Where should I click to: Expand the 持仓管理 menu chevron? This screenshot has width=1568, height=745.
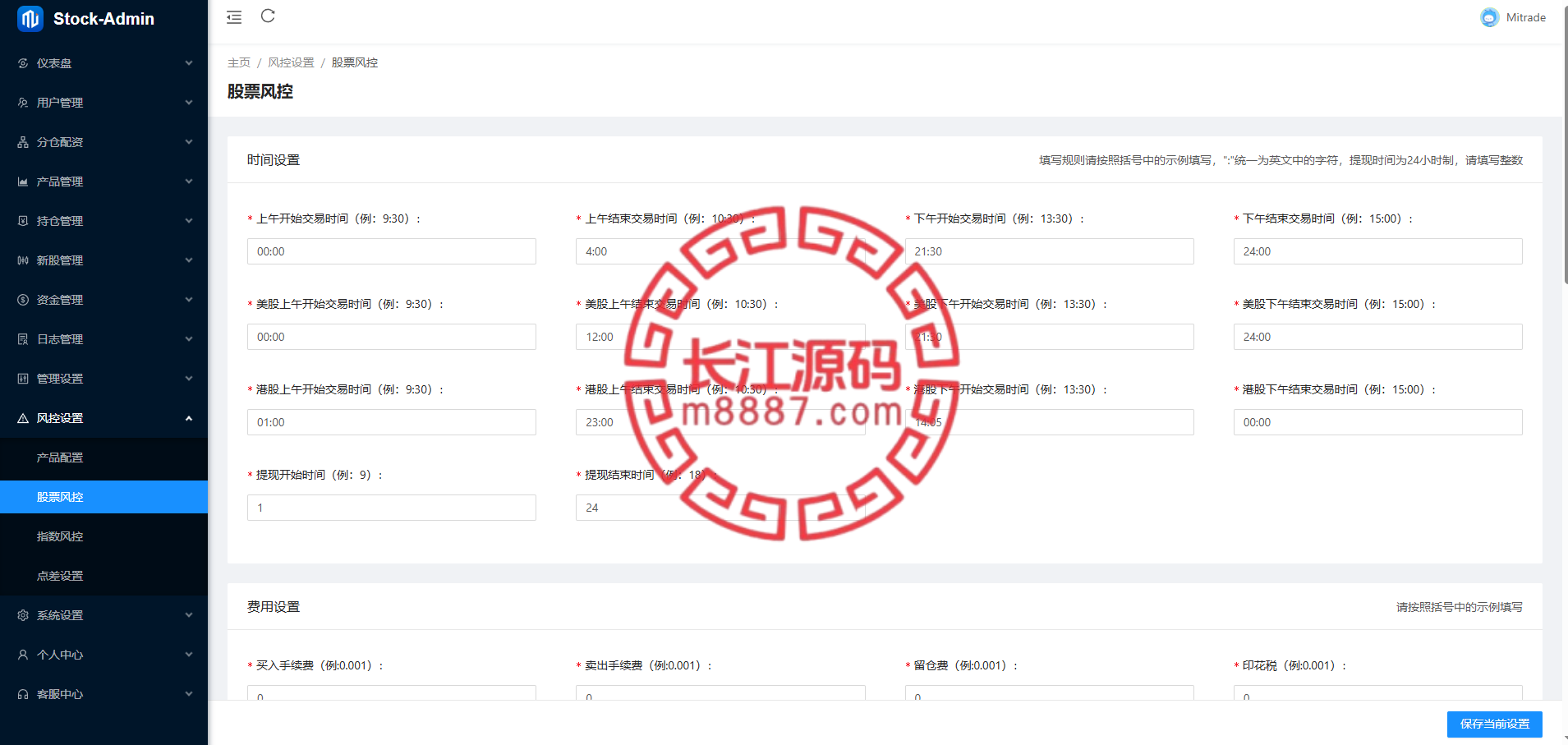tap(189, 221)
